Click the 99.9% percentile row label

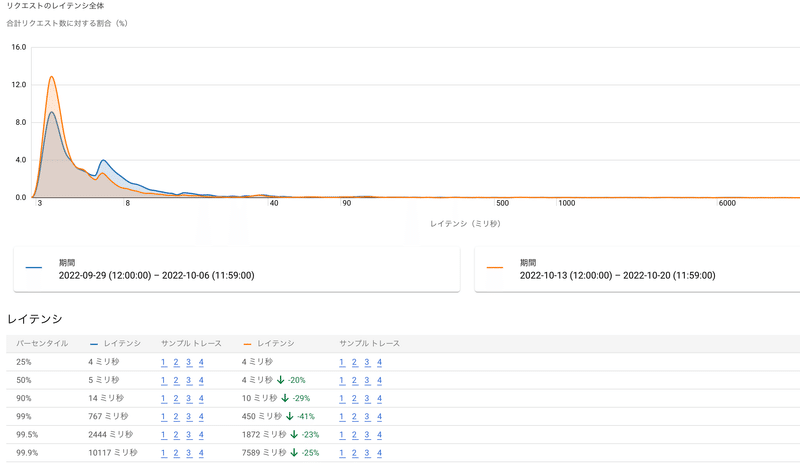coord(27,453)
